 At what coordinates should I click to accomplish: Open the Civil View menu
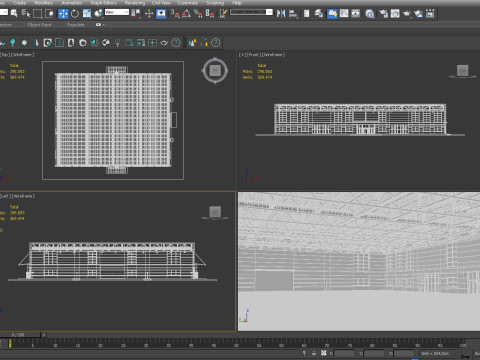click(161, 3)
